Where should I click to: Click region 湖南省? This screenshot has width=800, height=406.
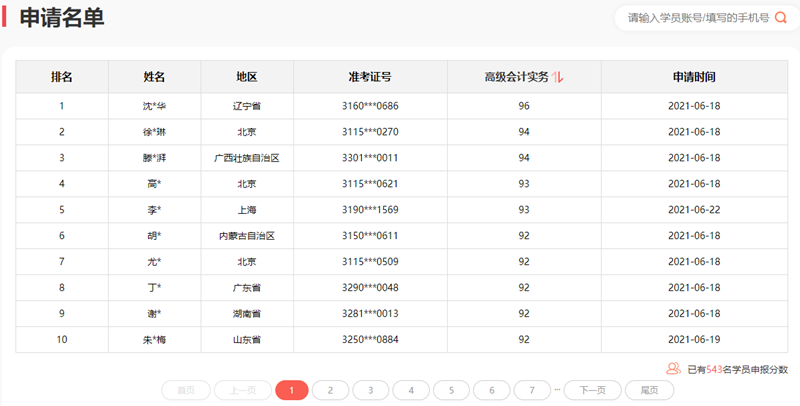tap(246, 313)
